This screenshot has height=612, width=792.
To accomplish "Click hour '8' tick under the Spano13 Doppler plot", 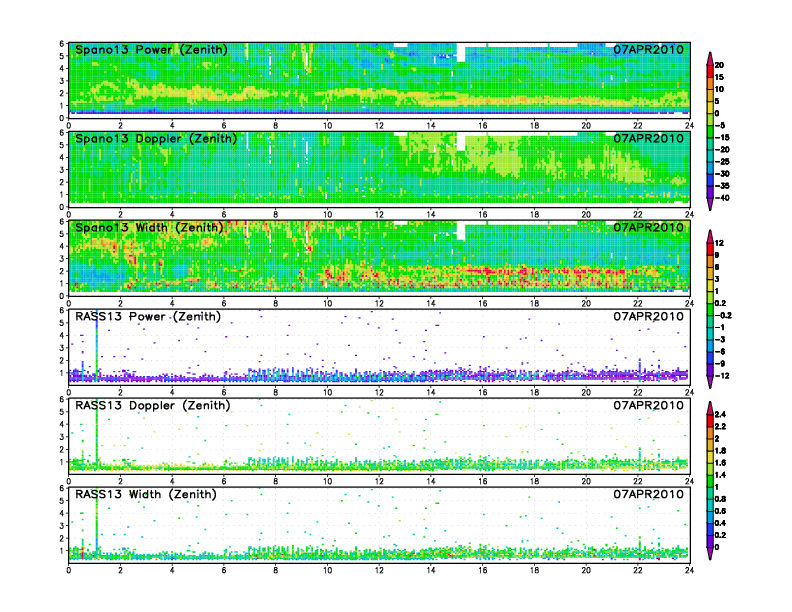I will (x=276, y=215).
